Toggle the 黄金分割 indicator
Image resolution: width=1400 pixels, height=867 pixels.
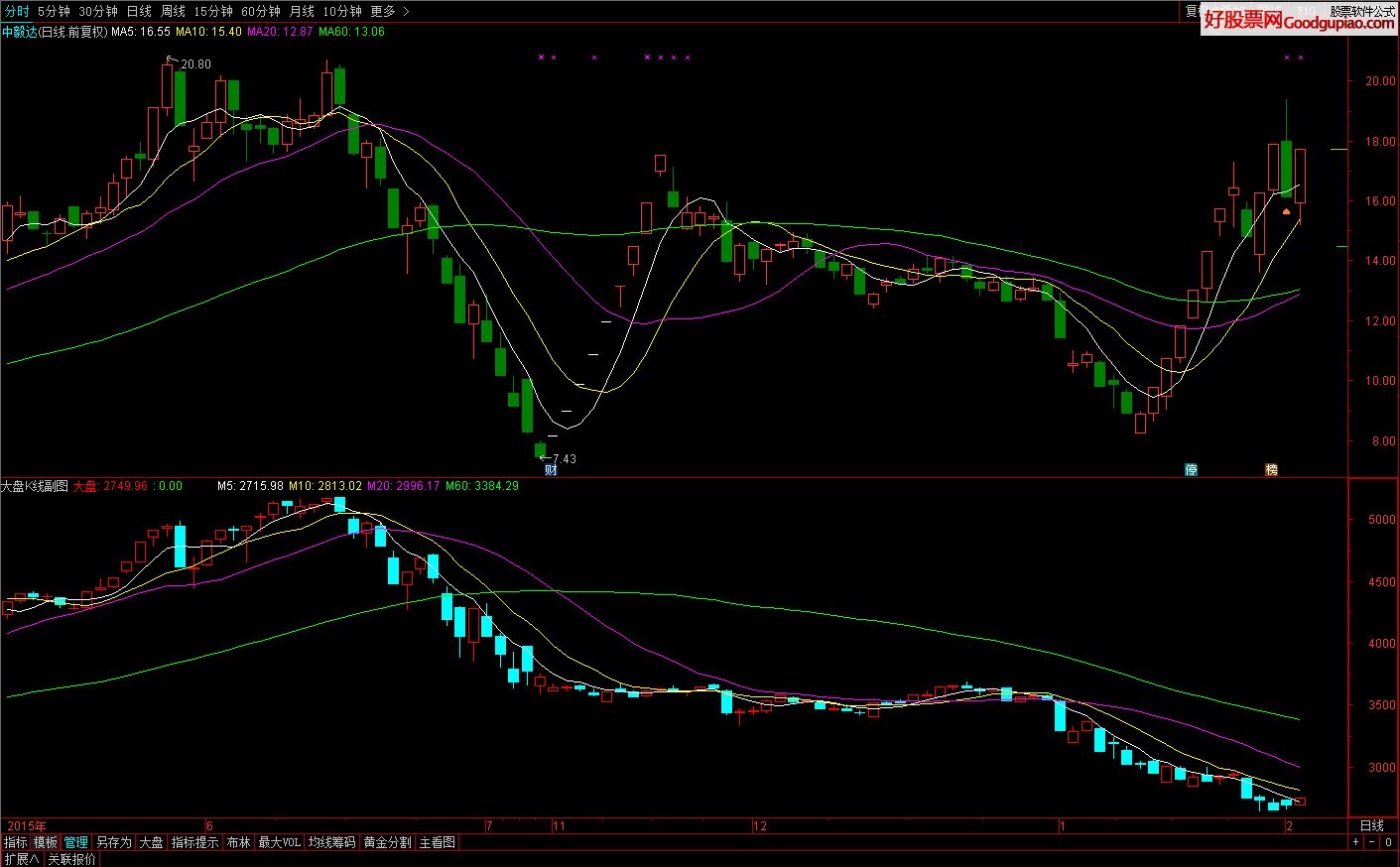coord(387,842)
